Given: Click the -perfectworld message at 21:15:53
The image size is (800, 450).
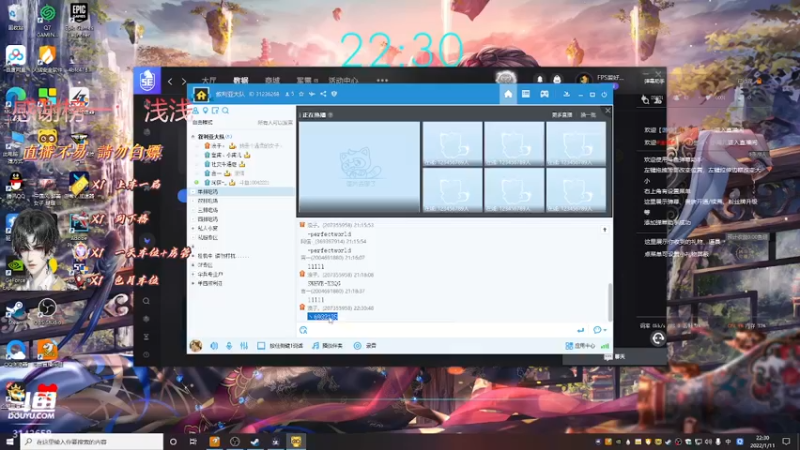Looking at the screenshot, I should [330, 234].
